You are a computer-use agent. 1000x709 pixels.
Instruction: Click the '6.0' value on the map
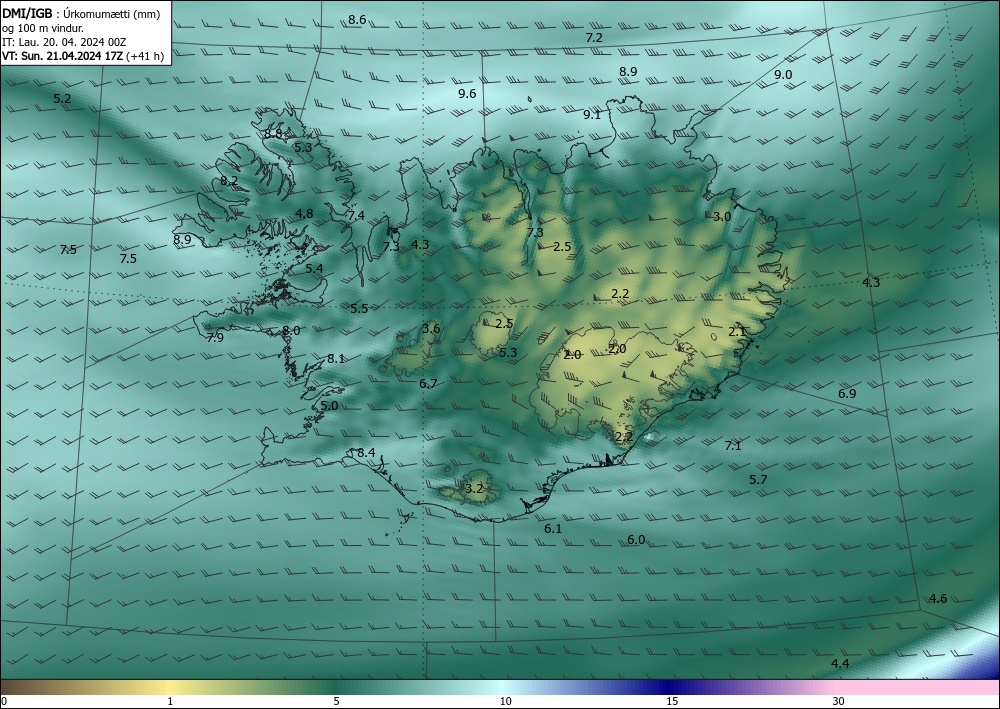636,540
